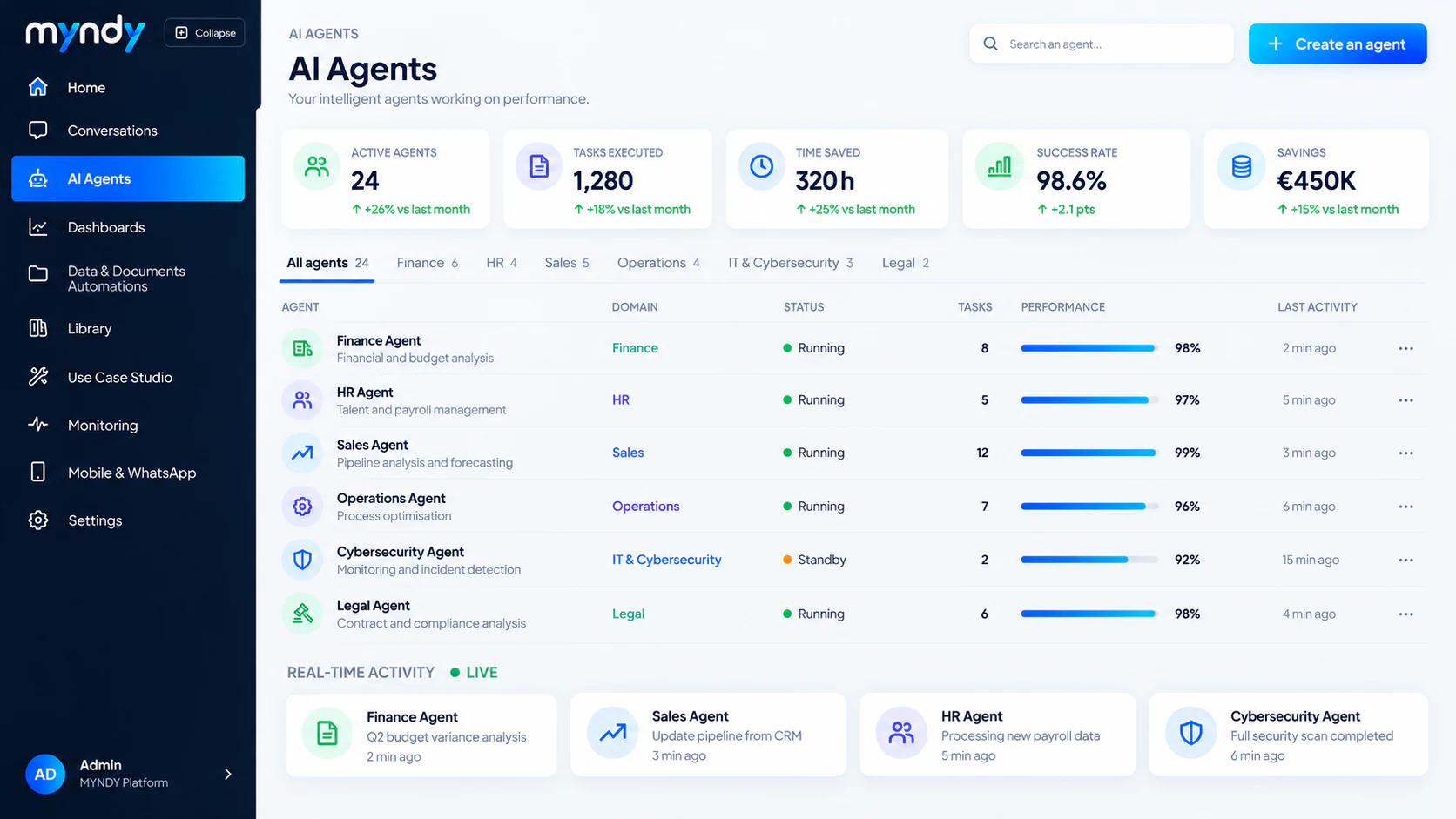Screen dimensions: 1456x819
Task: Open Mobile & WhatsApp section
Action: tap(112, 473)
